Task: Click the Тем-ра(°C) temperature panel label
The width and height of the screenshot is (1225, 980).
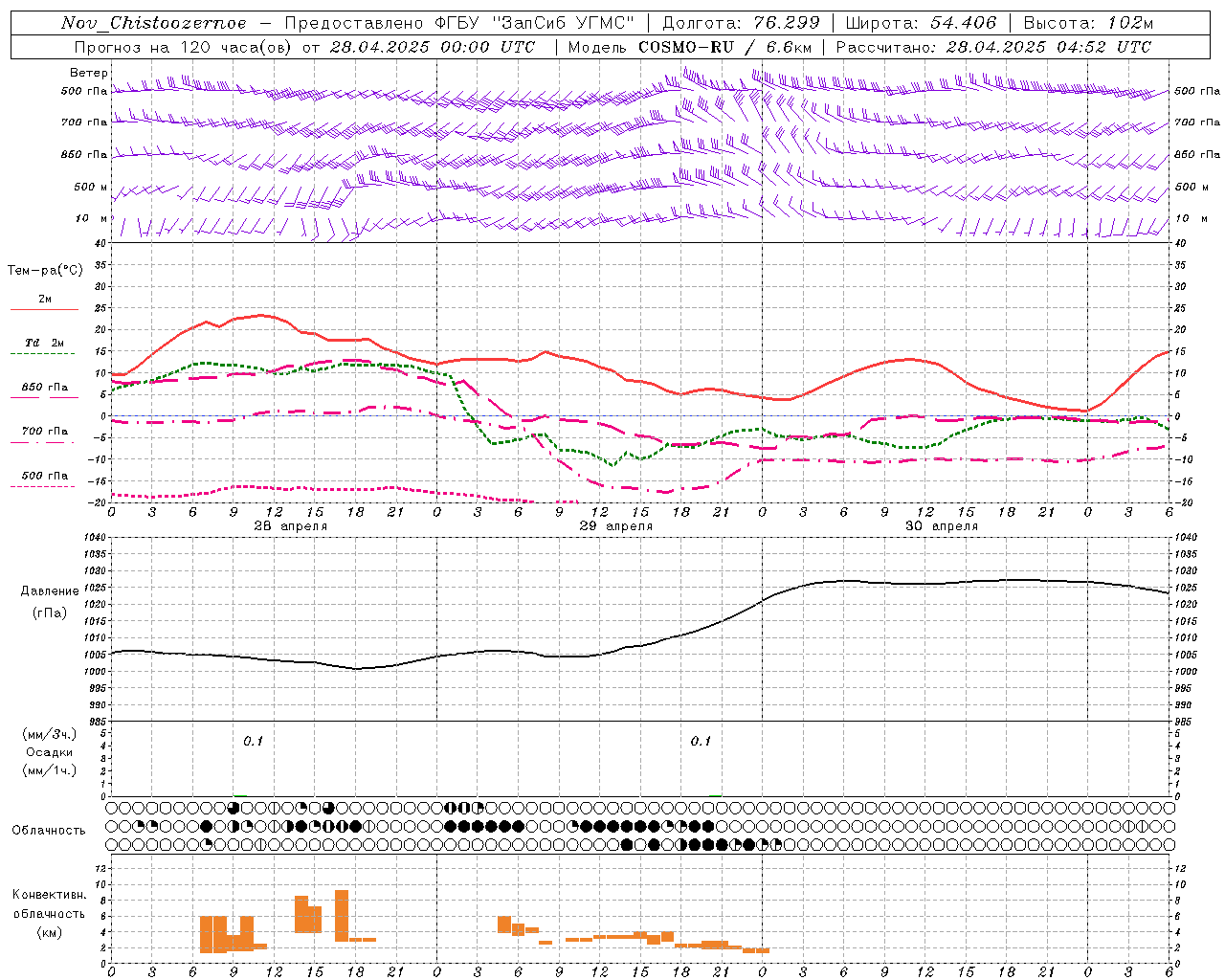Action: [x=45, y=271]
